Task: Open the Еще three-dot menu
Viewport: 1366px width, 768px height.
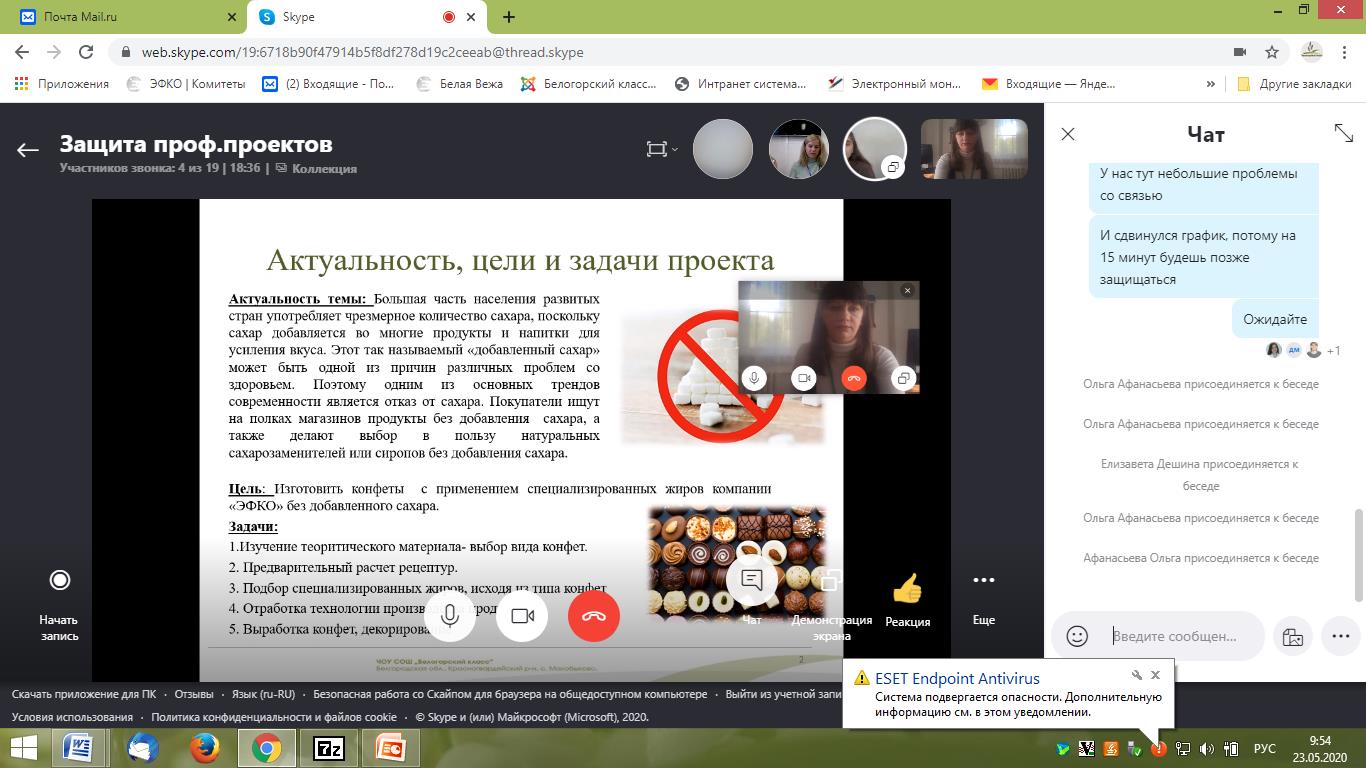Action: [x=983, y=580]
